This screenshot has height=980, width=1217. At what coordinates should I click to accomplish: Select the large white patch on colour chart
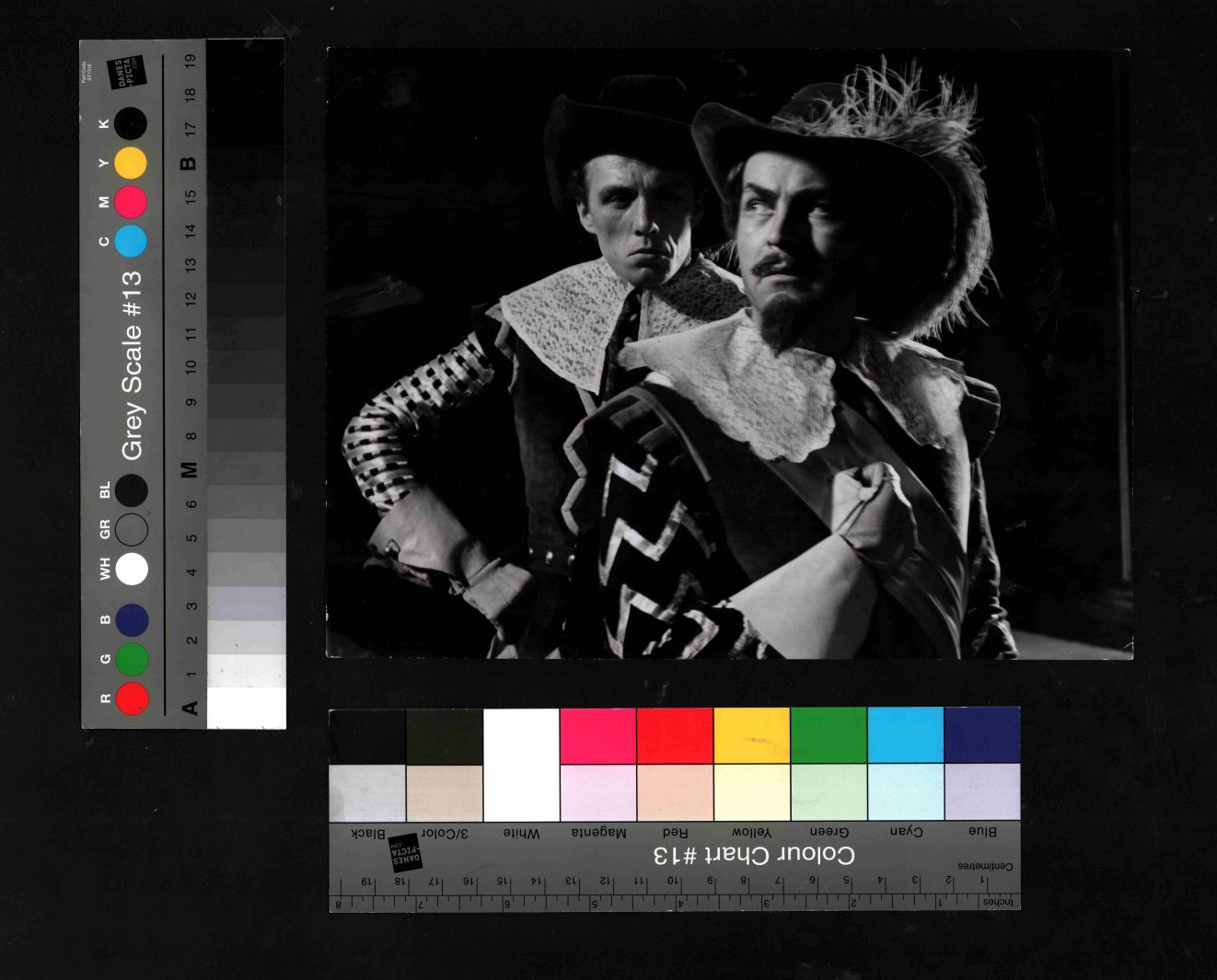pos(521,765)
